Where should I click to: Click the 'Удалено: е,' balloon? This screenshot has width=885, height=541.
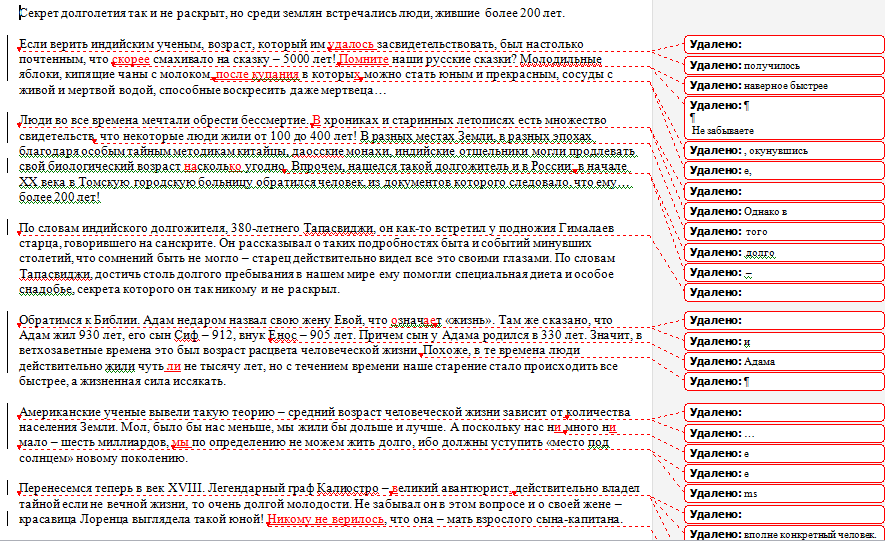pyautogui.click(x=784, y=170)
